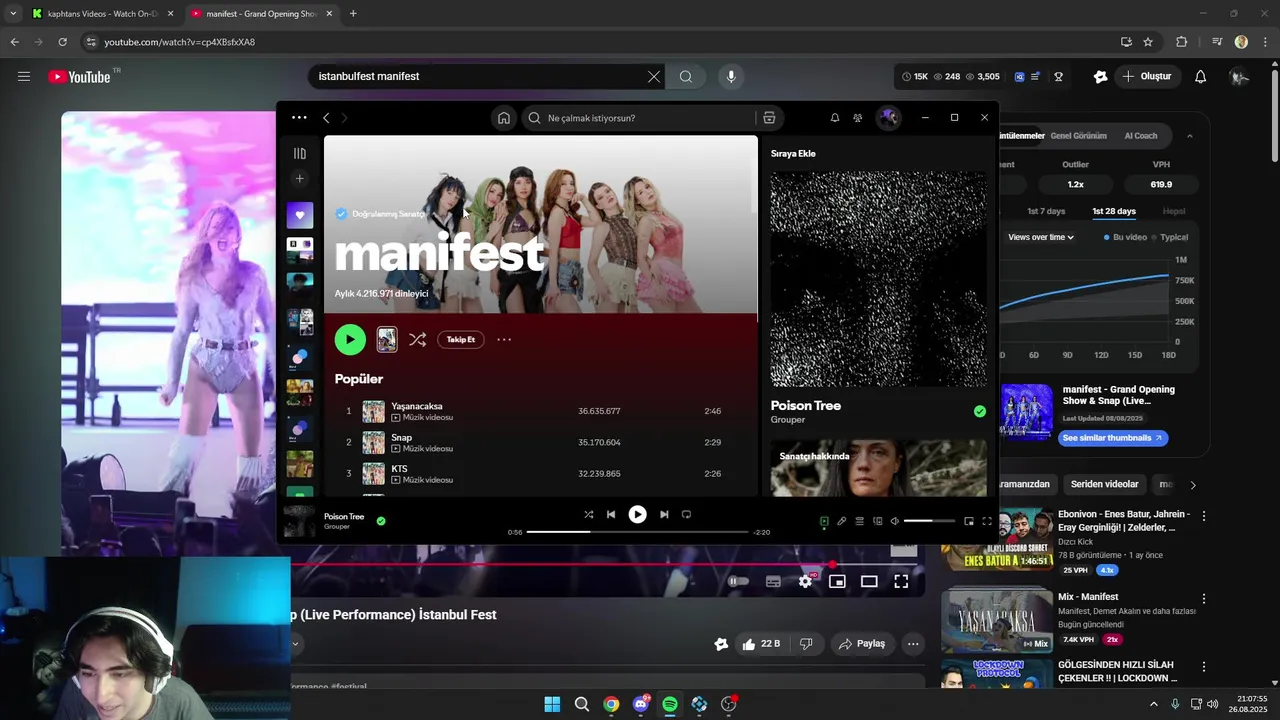Open Liked Songs heart tile in sidebar
The width and height of the screenshot is (1280, 720).
[x=300, y=215]
